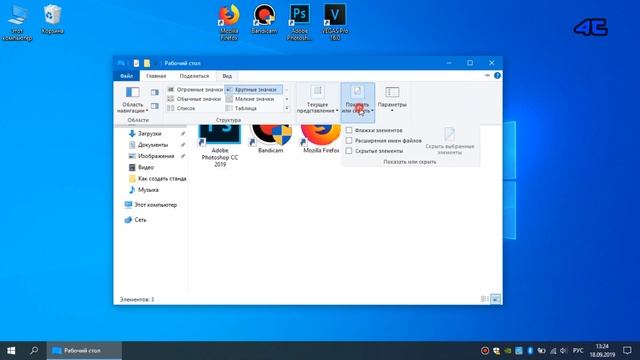Open the network tray icon
640x360 pixels.
point(553,351)
